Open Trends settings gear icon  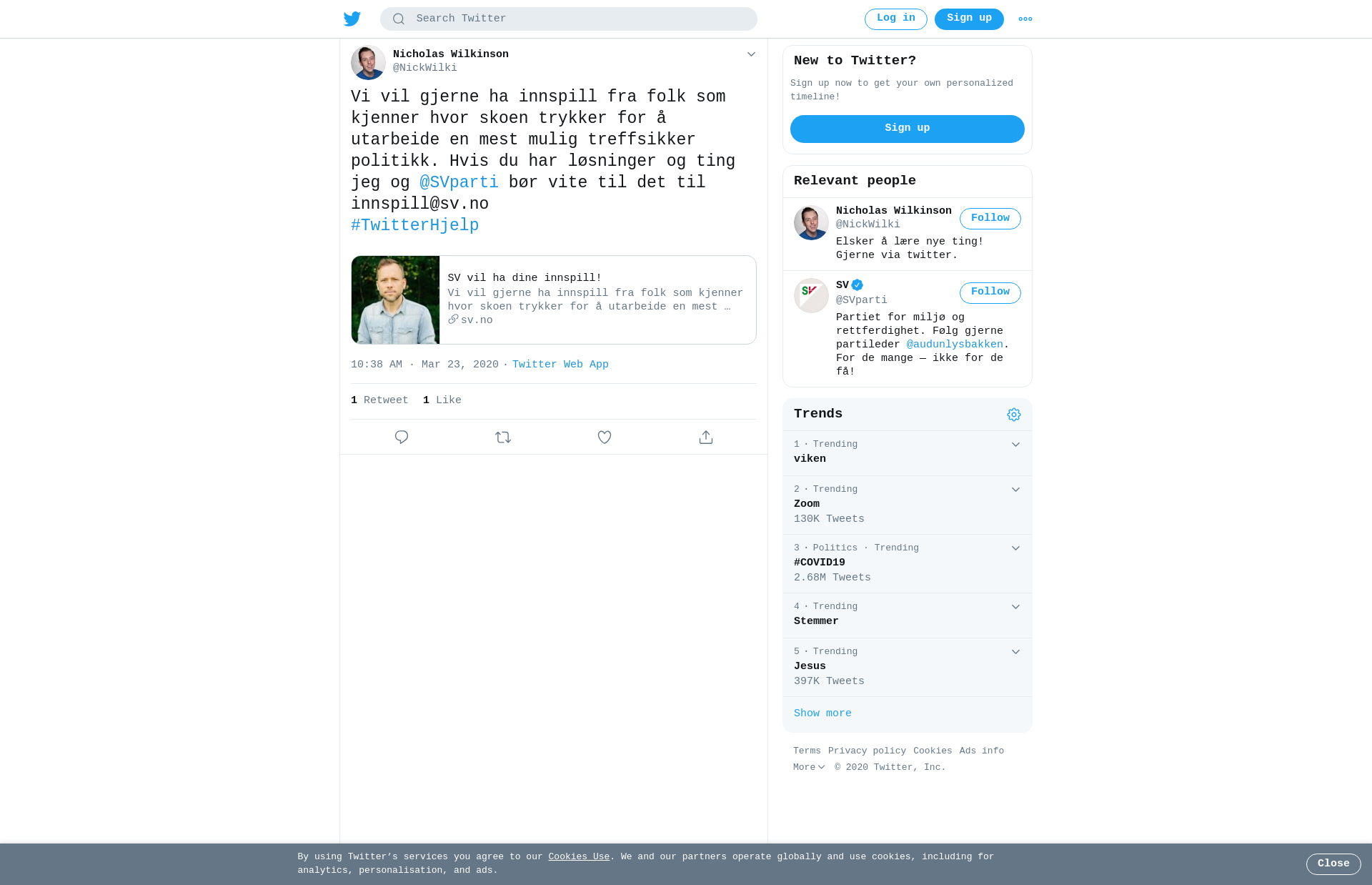(1014, 415)
